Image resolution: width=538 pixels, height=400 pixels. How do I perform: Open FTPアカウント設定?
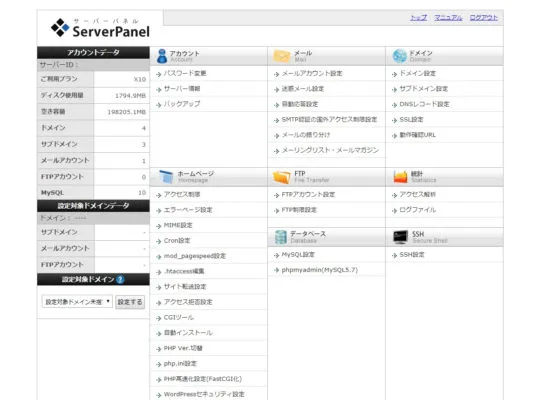[308, 195]
